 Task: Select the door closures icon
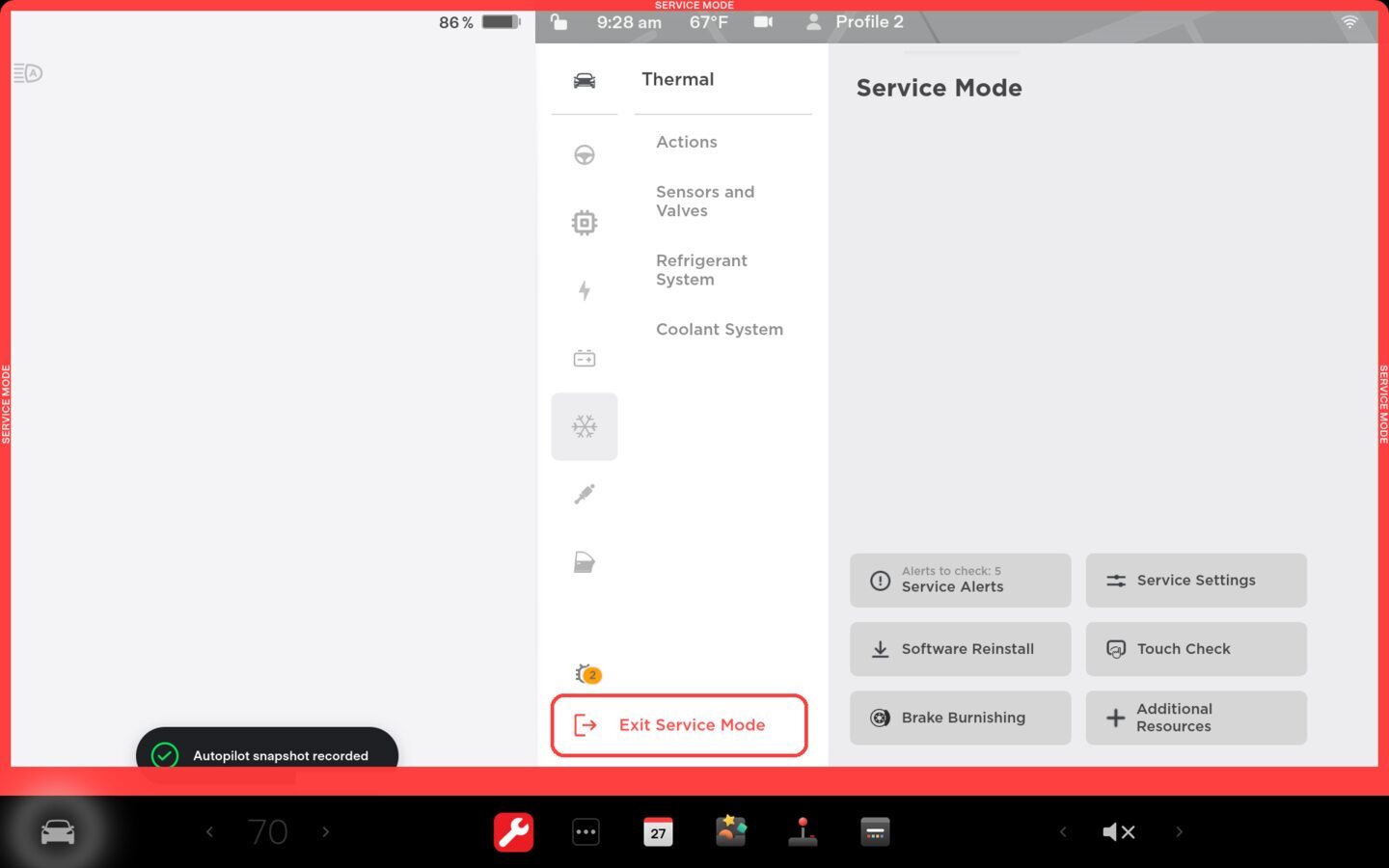[584, 562]
